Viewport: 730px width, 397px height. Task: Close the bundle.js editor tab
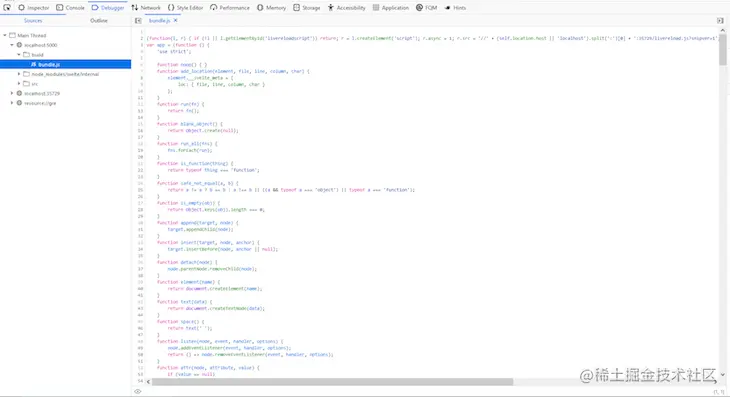click(x=176, y=20)
